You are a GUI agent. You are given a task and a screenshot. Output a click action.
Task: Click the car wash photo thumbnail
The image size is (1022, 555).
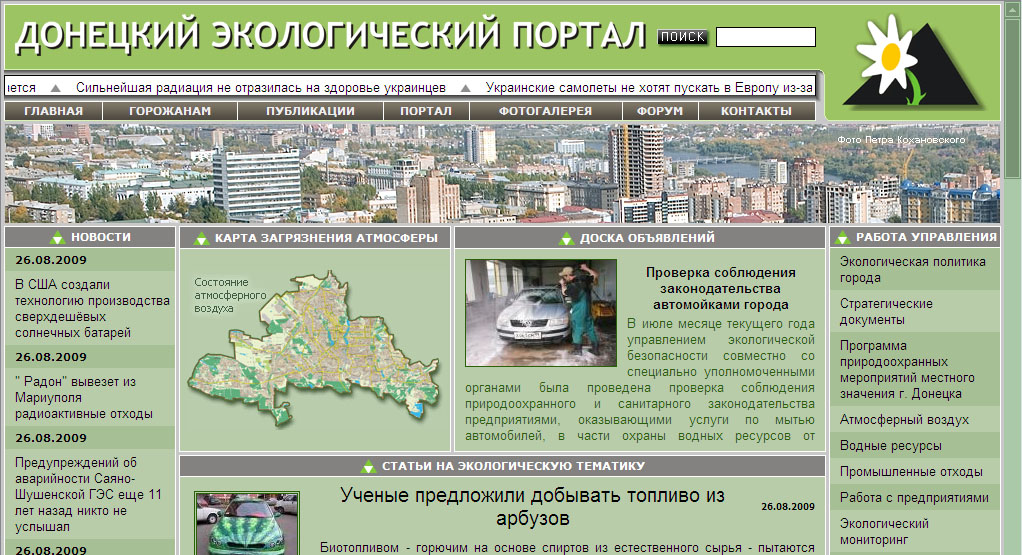[541, 313]
